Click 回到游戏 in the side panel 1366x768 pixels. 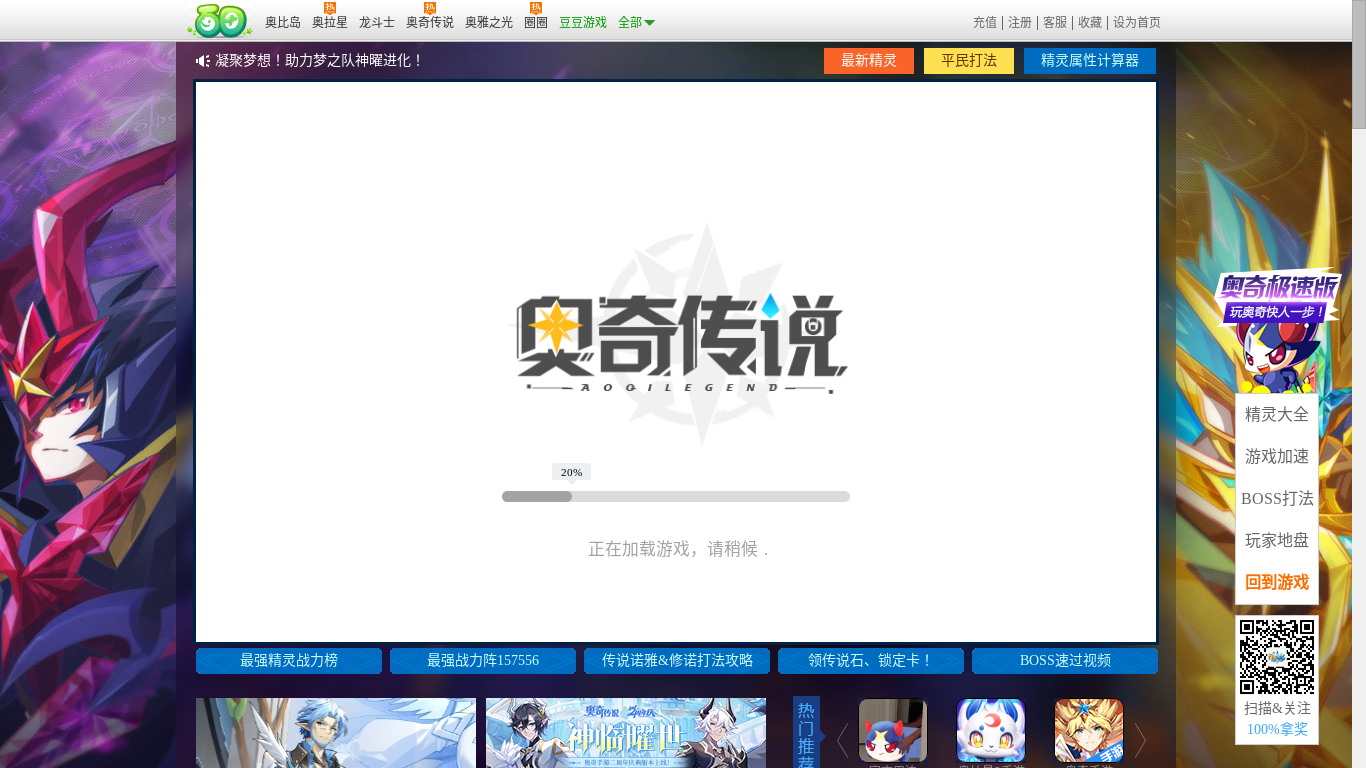pyautogui.click(x=1277, y=582)
